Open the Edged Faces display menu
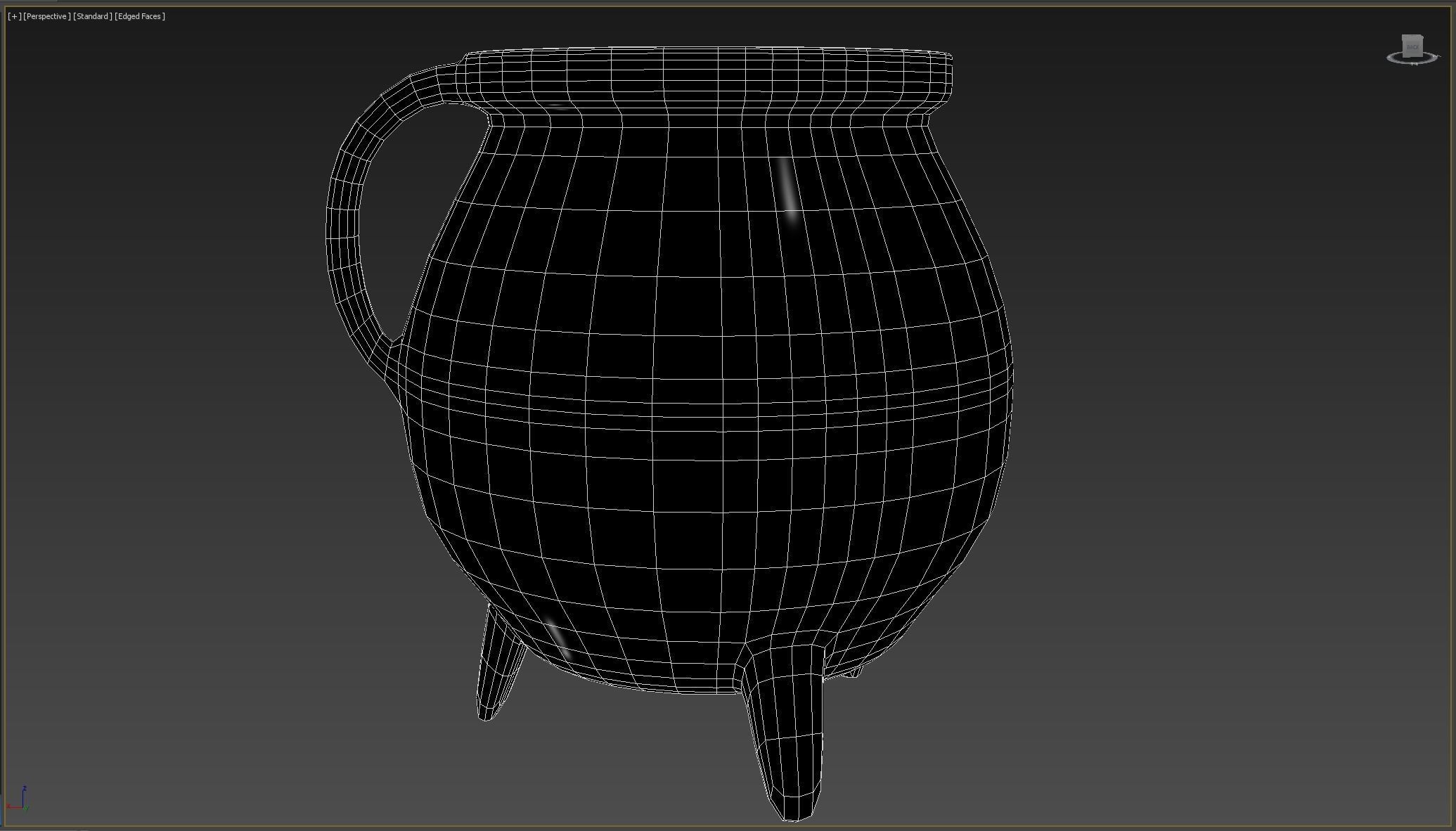1456x831 pixels. coord(140,16)
